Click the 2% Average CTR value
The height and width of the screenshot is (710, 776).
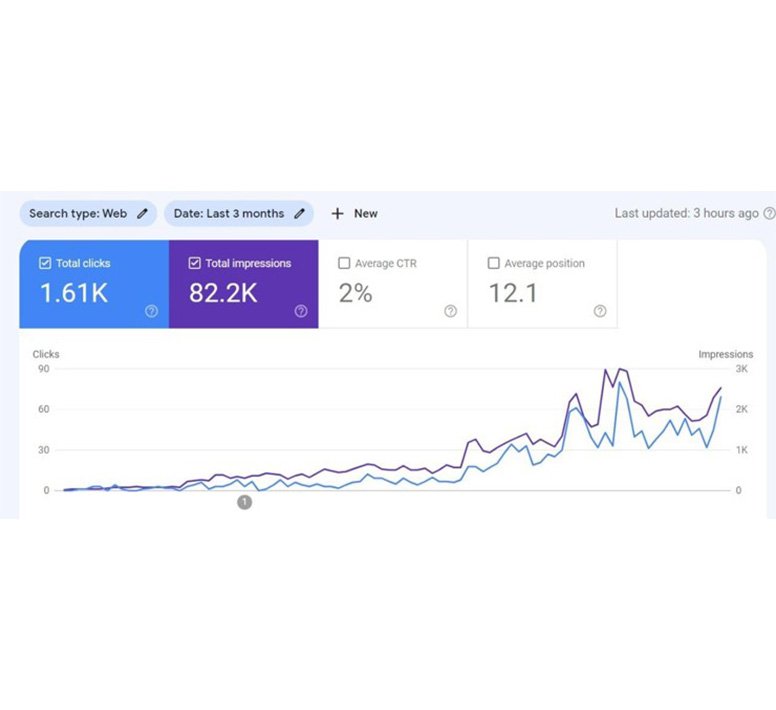[x=355, y=292]
